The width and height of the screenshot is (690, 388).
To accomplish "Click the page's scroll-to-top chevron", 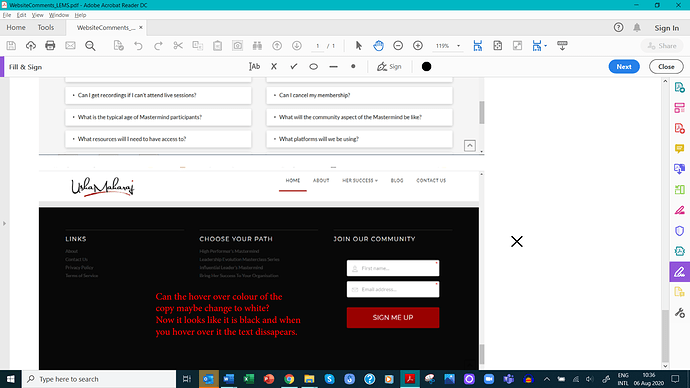I will coord(470,146).
